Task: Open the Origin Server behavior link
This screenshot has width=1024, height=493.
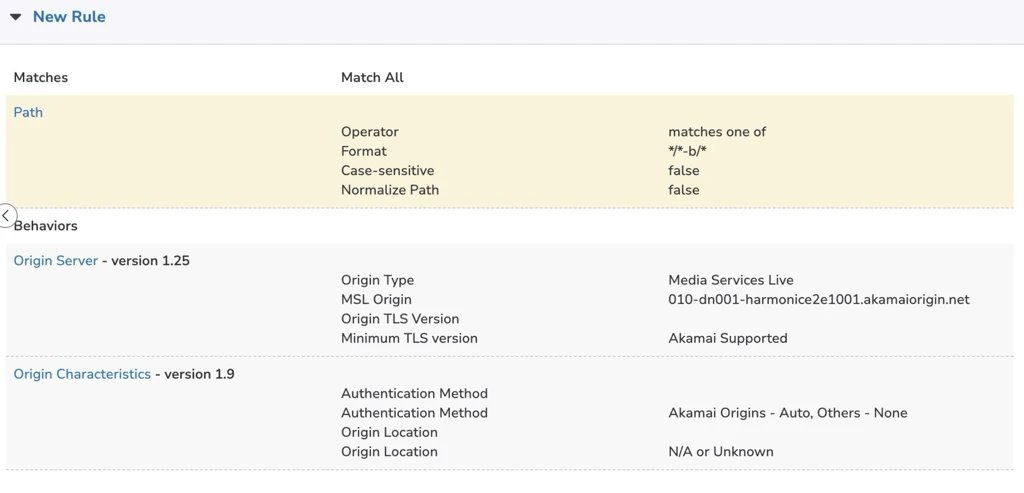Action: [56, 260]
